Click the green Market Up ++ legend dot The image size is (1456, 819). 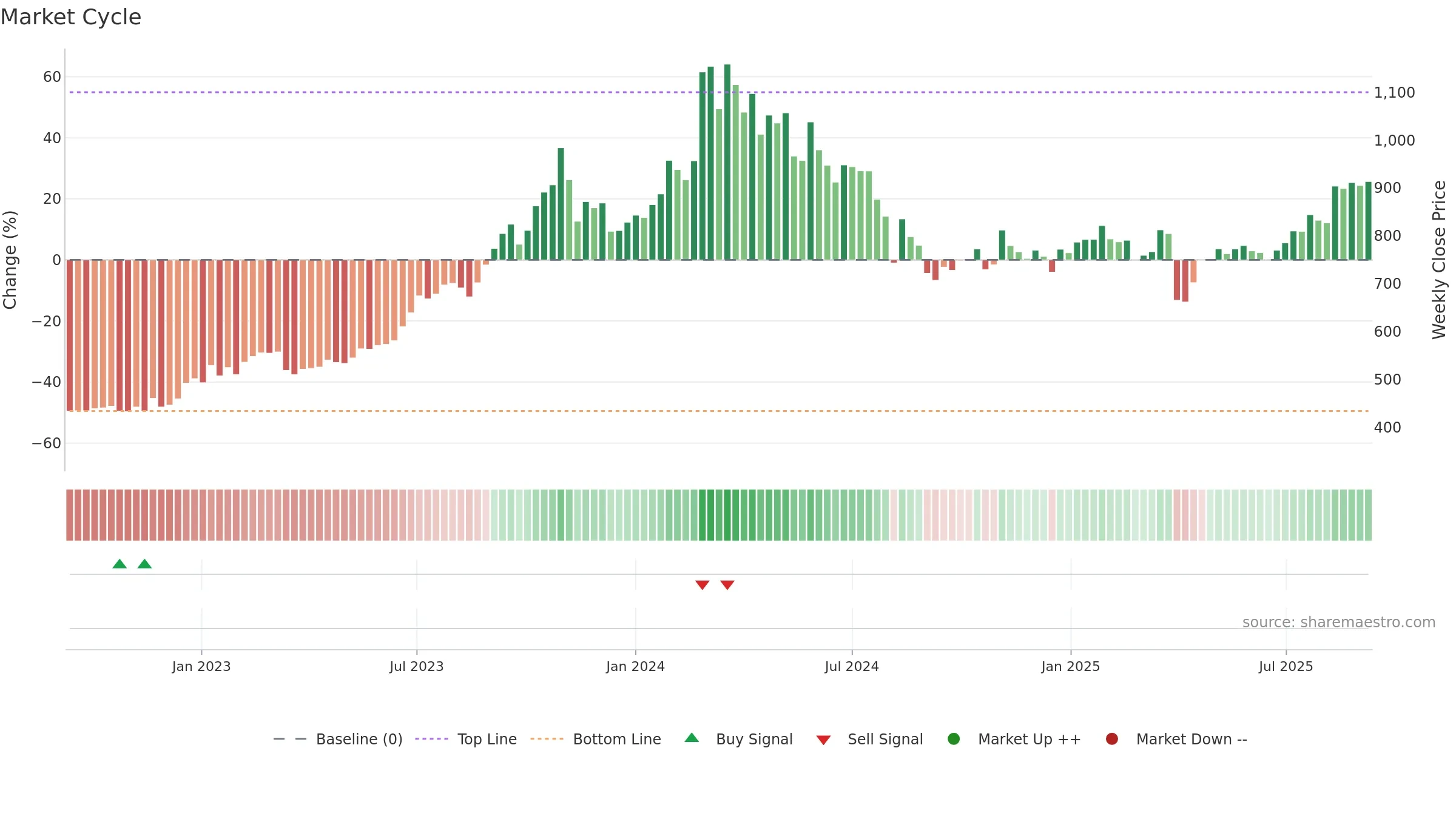pyautogui.click(x=954, y=739)
